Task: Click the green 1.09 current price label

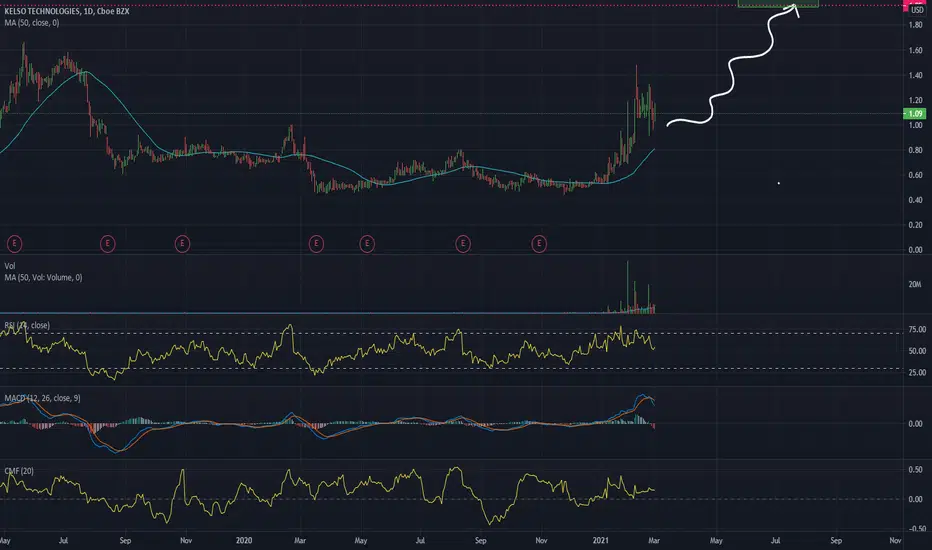Action: (x=914, y=114)
